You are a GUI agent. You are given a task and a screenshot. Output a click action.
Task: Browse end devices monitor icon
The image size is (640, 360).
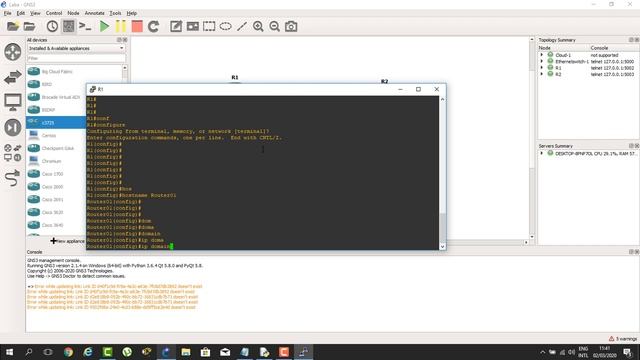(13, 102)
